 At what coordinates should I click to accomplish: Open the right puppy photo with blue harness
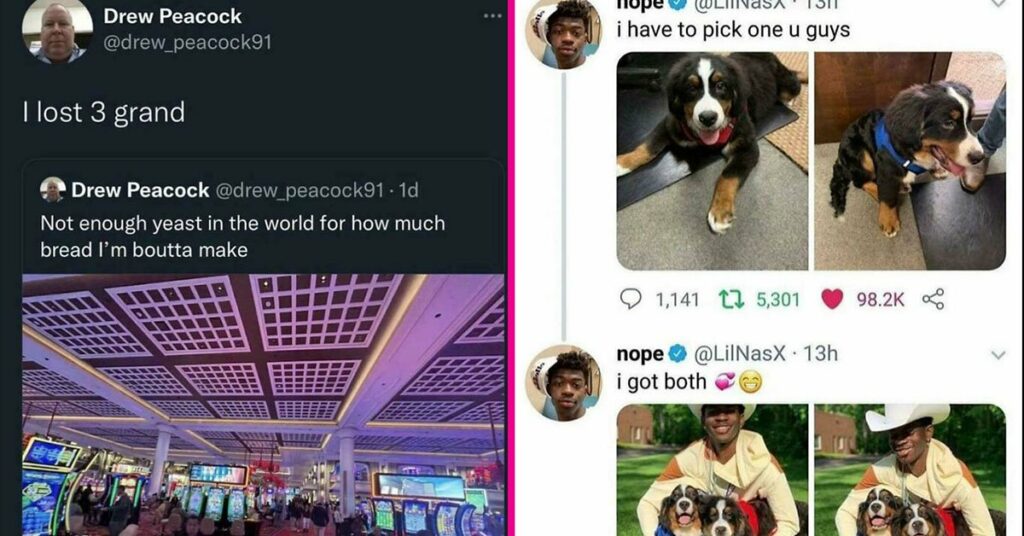click(910, 161)
